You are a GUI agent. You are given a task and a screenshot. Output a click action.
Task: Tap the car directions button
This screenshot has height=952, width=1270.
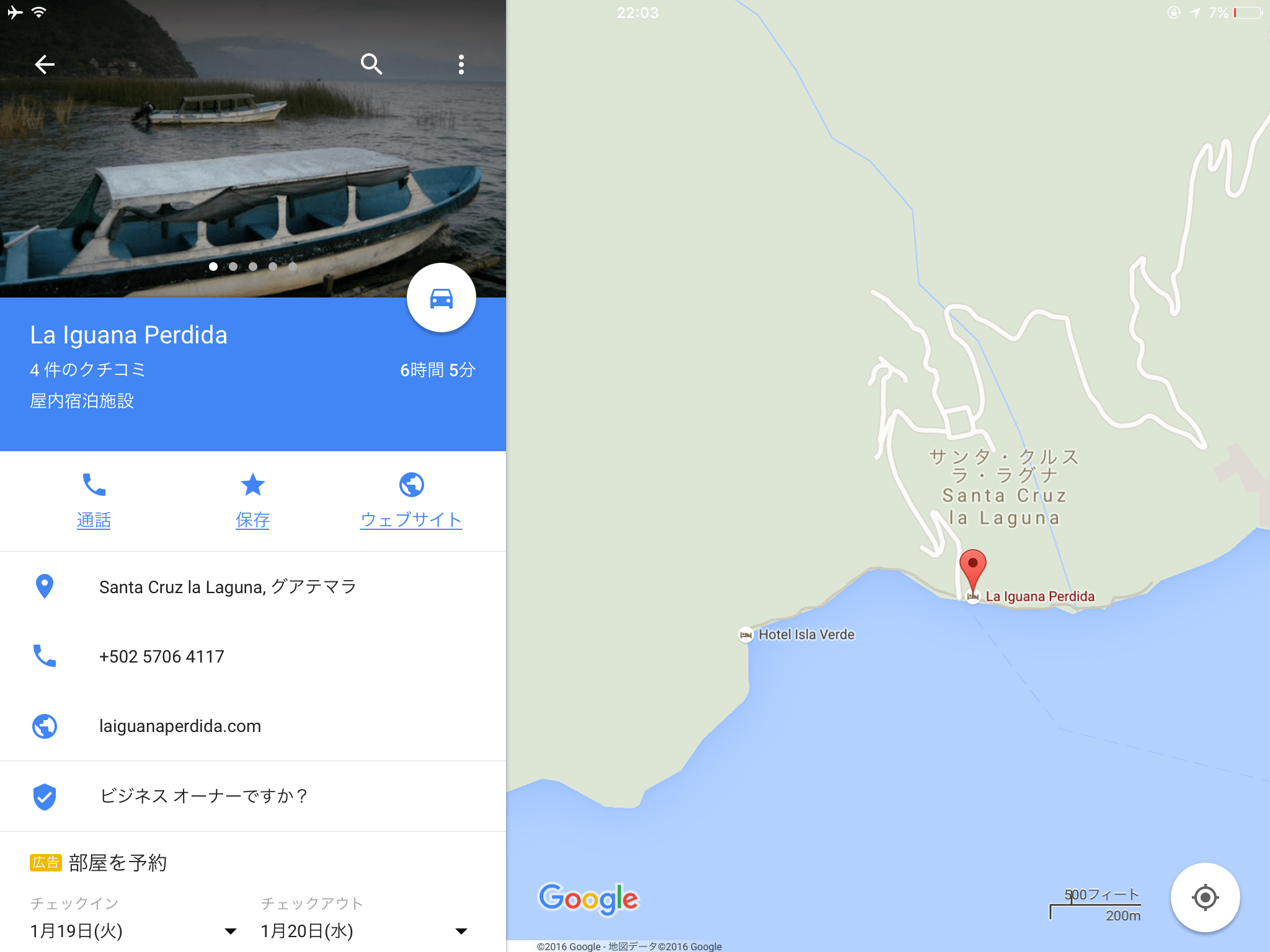pos(441,298)
